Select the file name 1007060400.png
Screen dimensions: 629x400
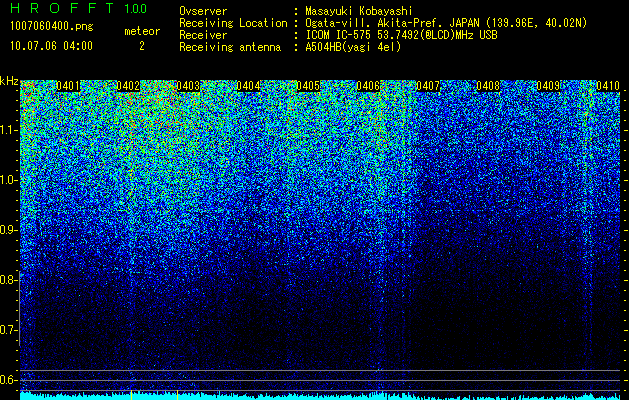51,27
